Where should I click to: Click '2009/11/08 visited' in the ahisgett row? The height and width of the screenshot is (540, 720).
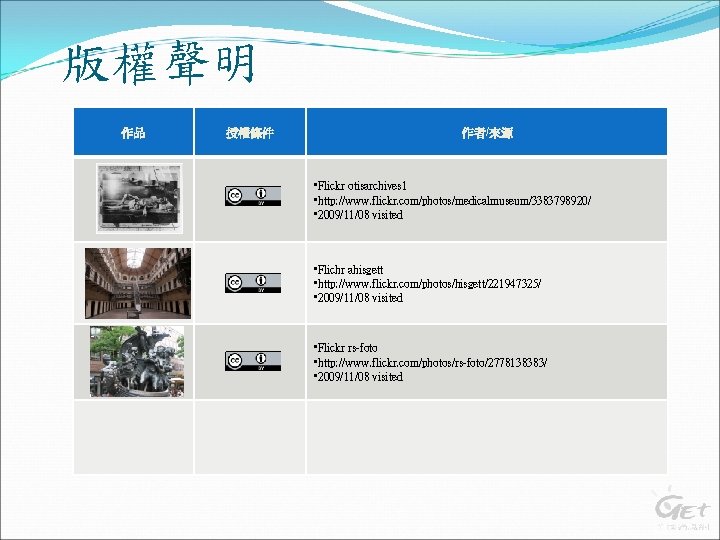[x=360, y=298]
